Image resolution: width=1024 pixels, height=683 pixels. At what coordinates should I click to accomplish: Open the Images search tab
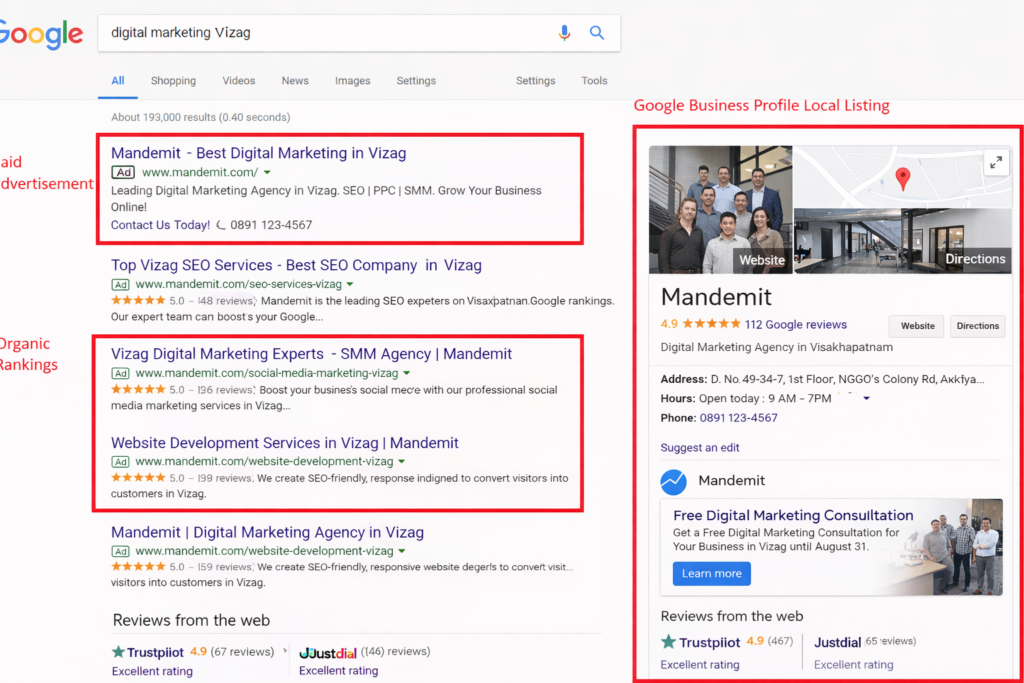(x=352, y=81)
